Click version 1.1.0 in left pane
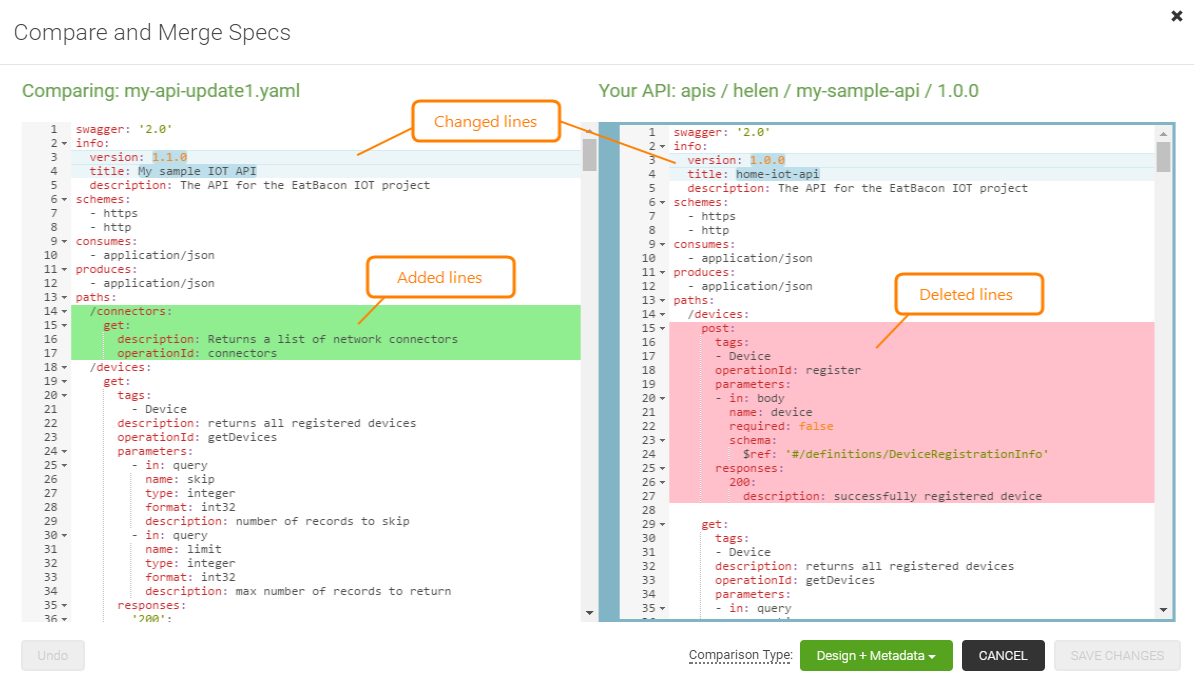 169,158
